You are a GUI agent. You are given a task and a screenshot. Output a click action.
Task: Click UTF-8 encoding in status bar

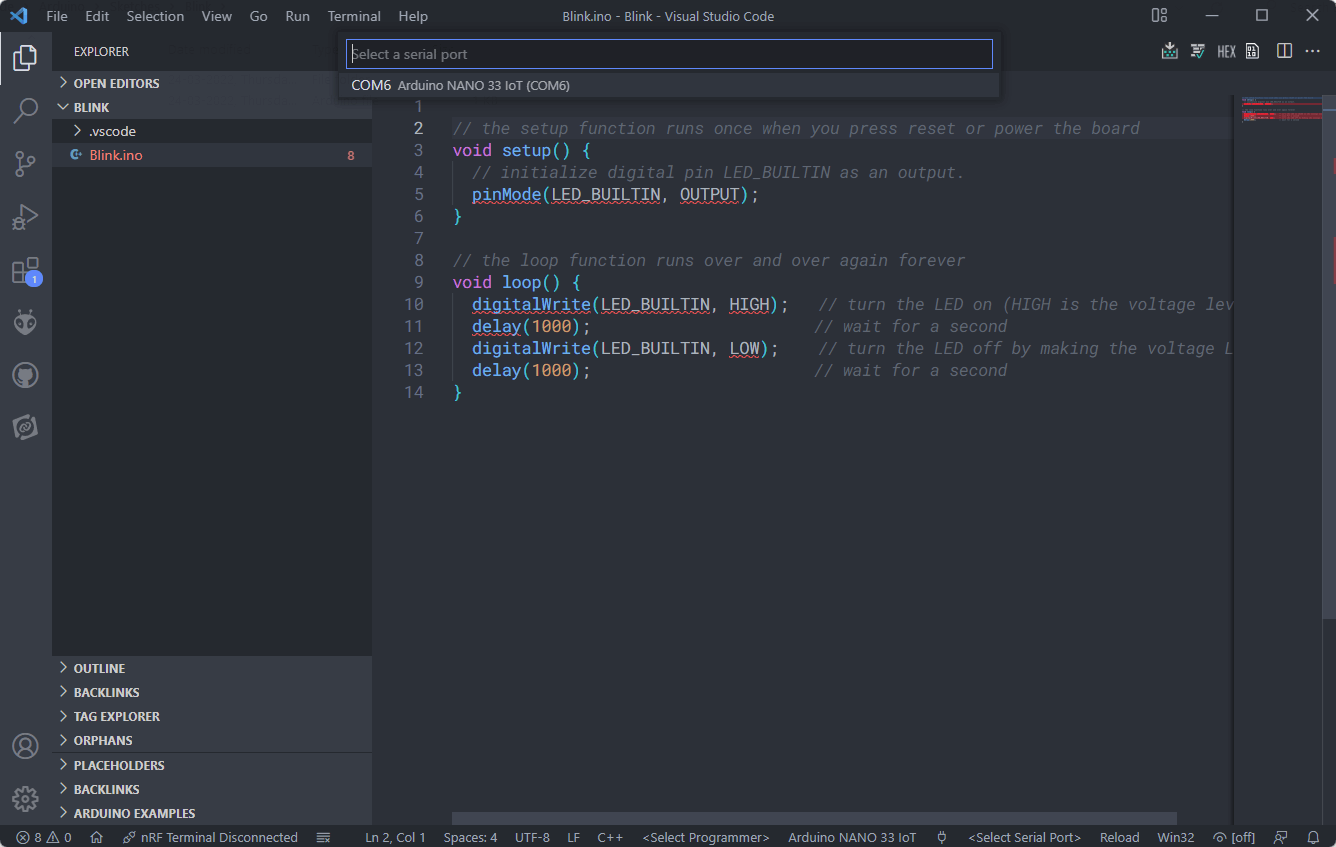click(532, 837)
